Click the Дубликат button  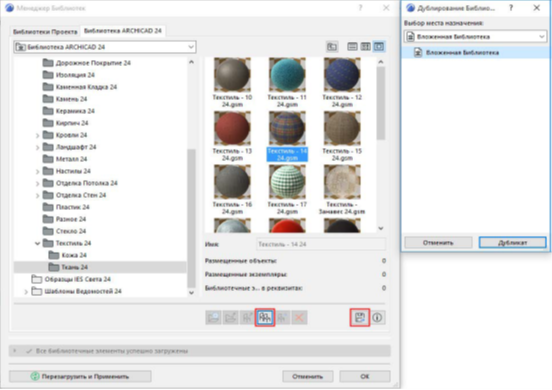[x=513, y=243]
